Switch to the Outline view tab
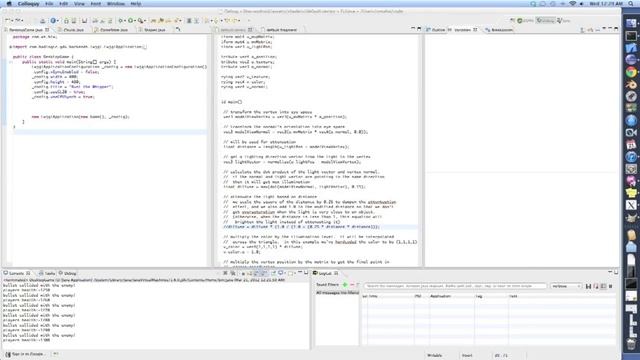The width and height of the screenshot is (640, 360). pyautogui.click(x=436, y=30)
